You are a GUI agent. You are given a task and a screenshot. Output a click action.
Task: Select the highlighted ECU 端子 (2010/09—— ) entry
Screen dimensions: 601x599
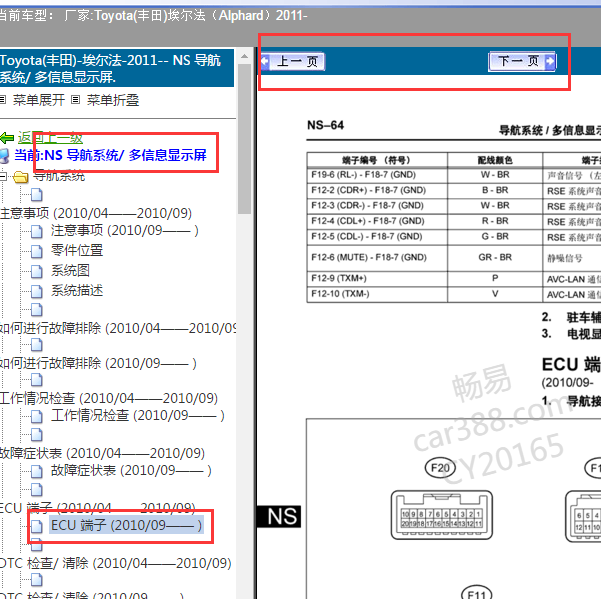(x=126, y=525)
